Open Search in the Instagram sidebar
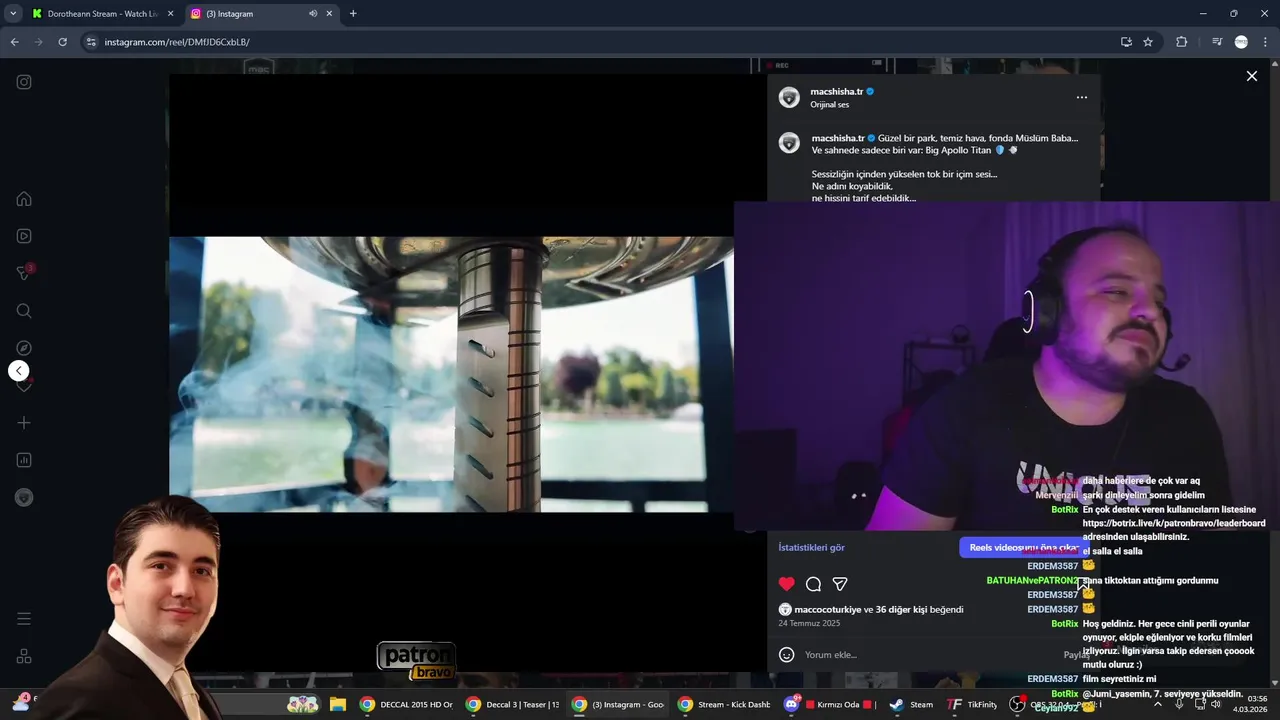 click(x=24, y=311)
